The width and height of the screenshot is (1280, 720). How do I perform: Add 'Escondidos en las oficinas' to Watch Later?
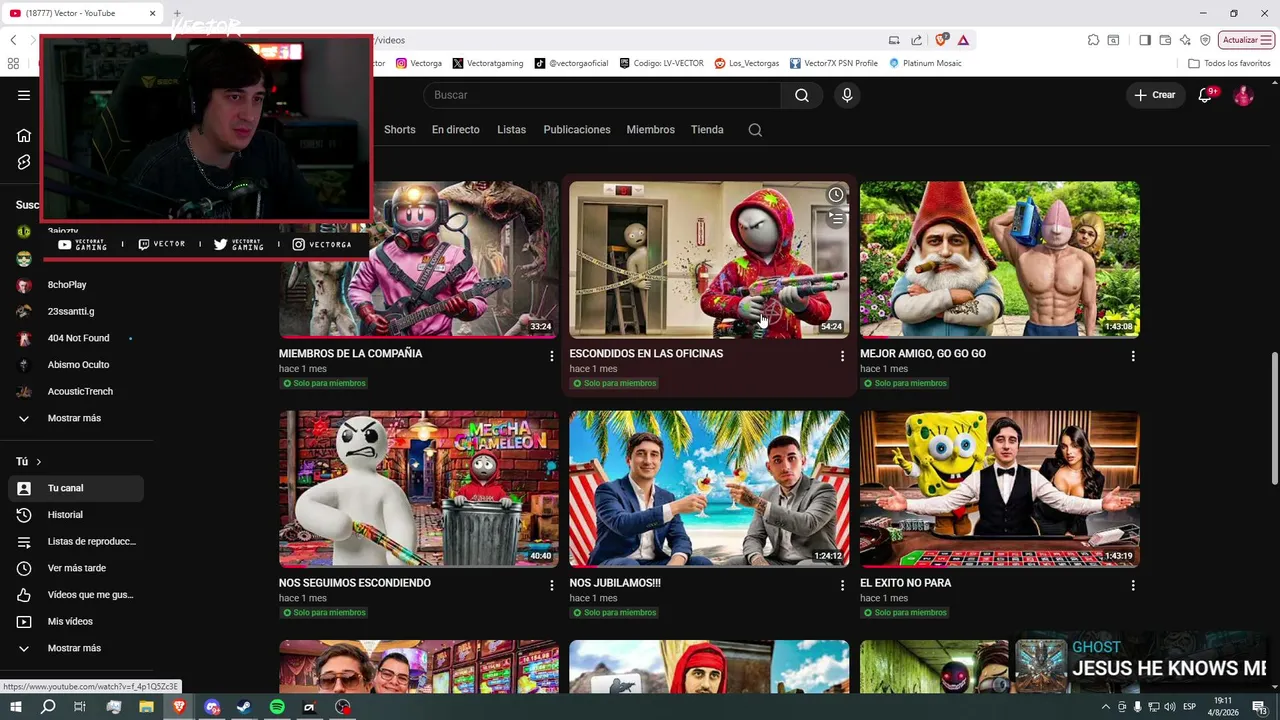coord(835,195)
